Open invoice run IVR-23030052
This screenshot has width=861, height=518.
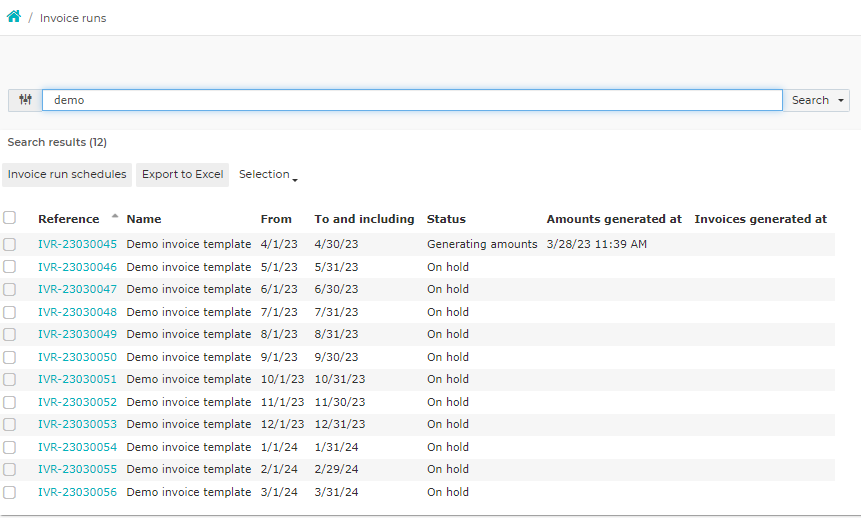click(77, 402)
